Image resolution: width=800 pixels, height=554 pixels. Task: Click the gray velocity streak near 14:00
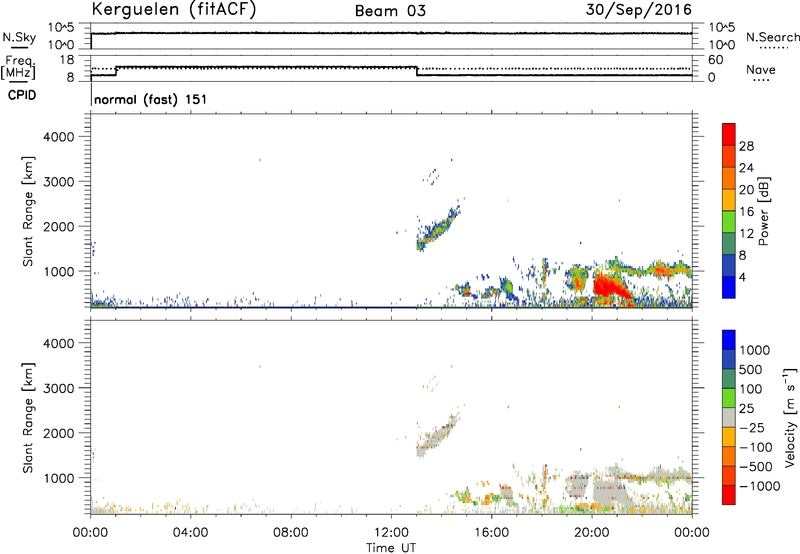point(438,435)
